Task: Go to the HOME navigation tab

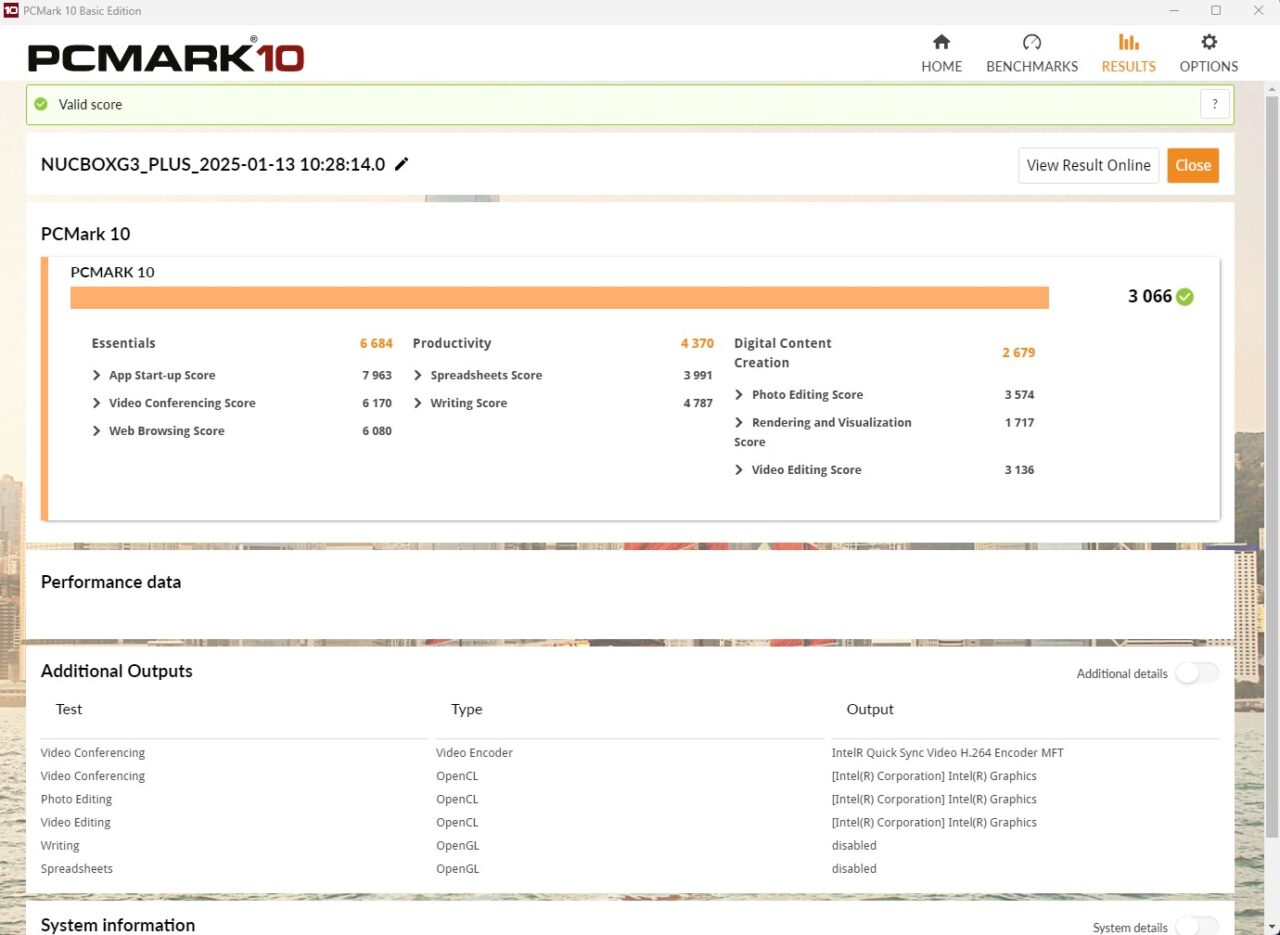Action: click(x=941, y=66)
